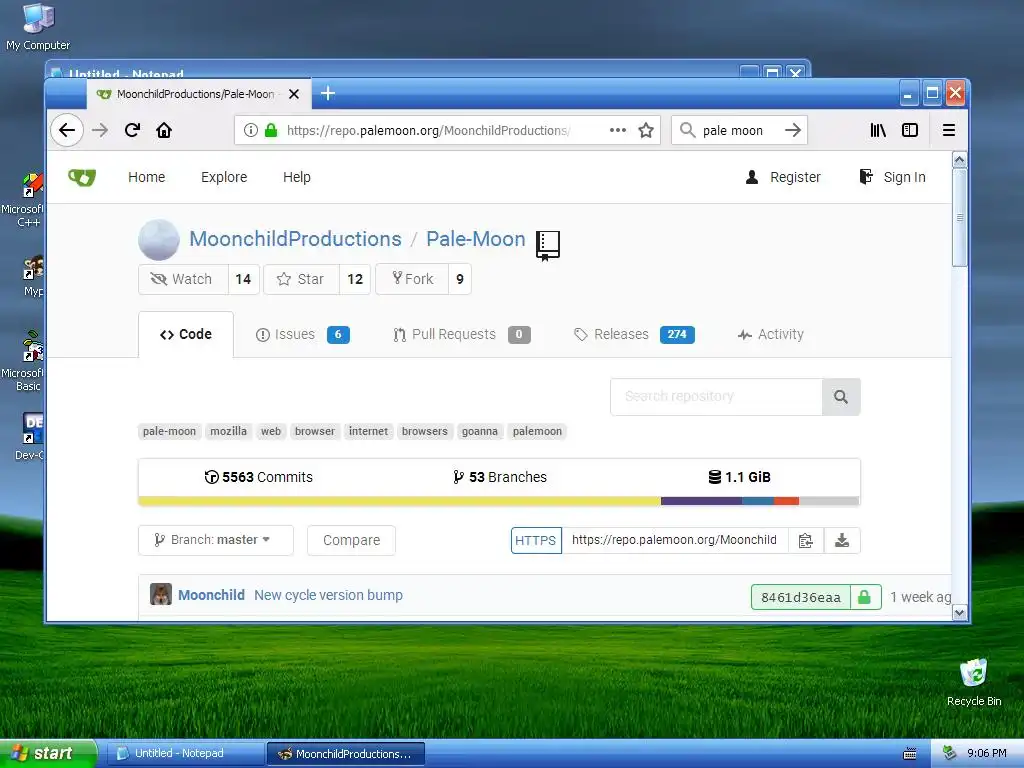Image resolution: width=1024 pixels, height=768 pixels.
Task: Open the Pale-Moon repository title link
Action: pyautogui.click(x=475, y=239)
